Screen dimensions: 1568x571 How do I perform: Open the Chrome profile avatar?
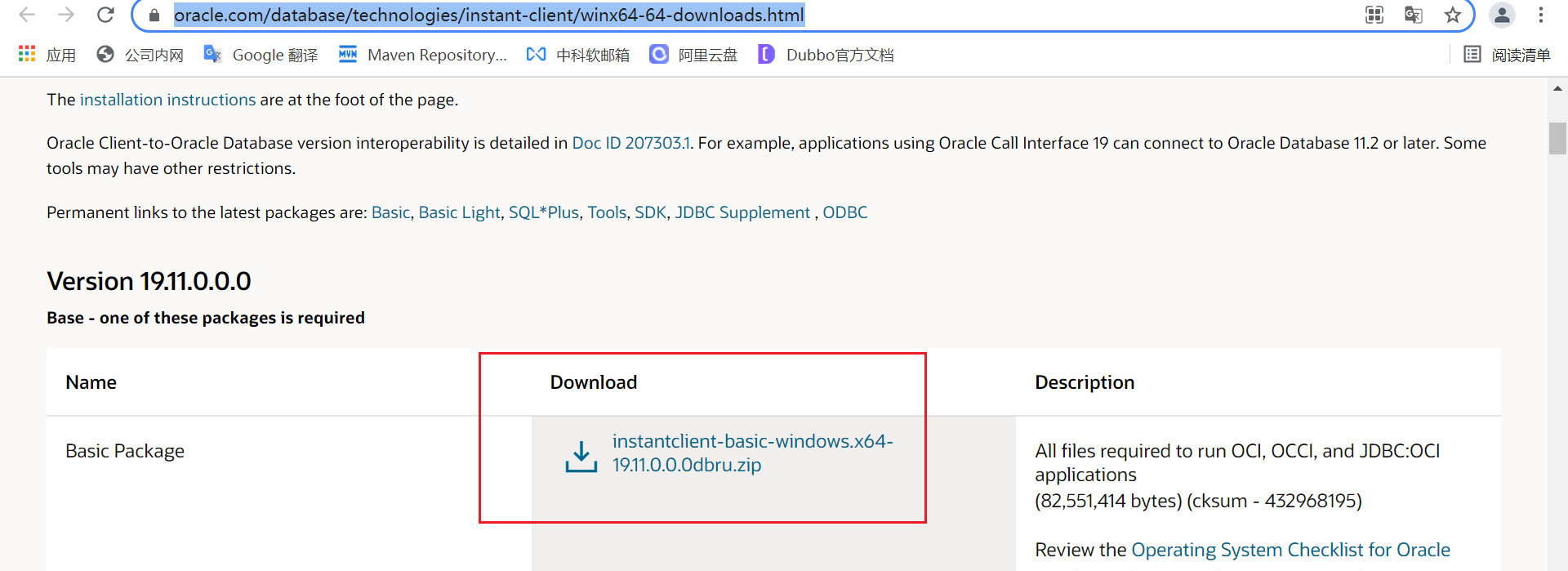pyautogui.click(x=1502, y=15)
